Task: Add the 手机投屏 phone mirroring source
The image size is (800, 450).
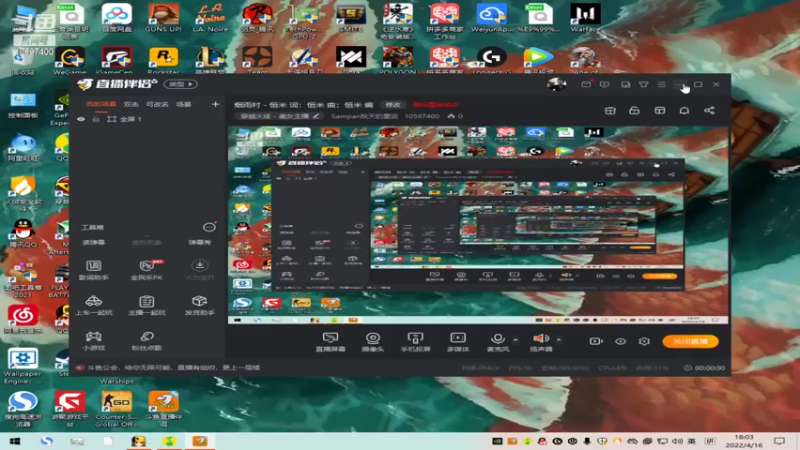Action: tap(415, 342)
